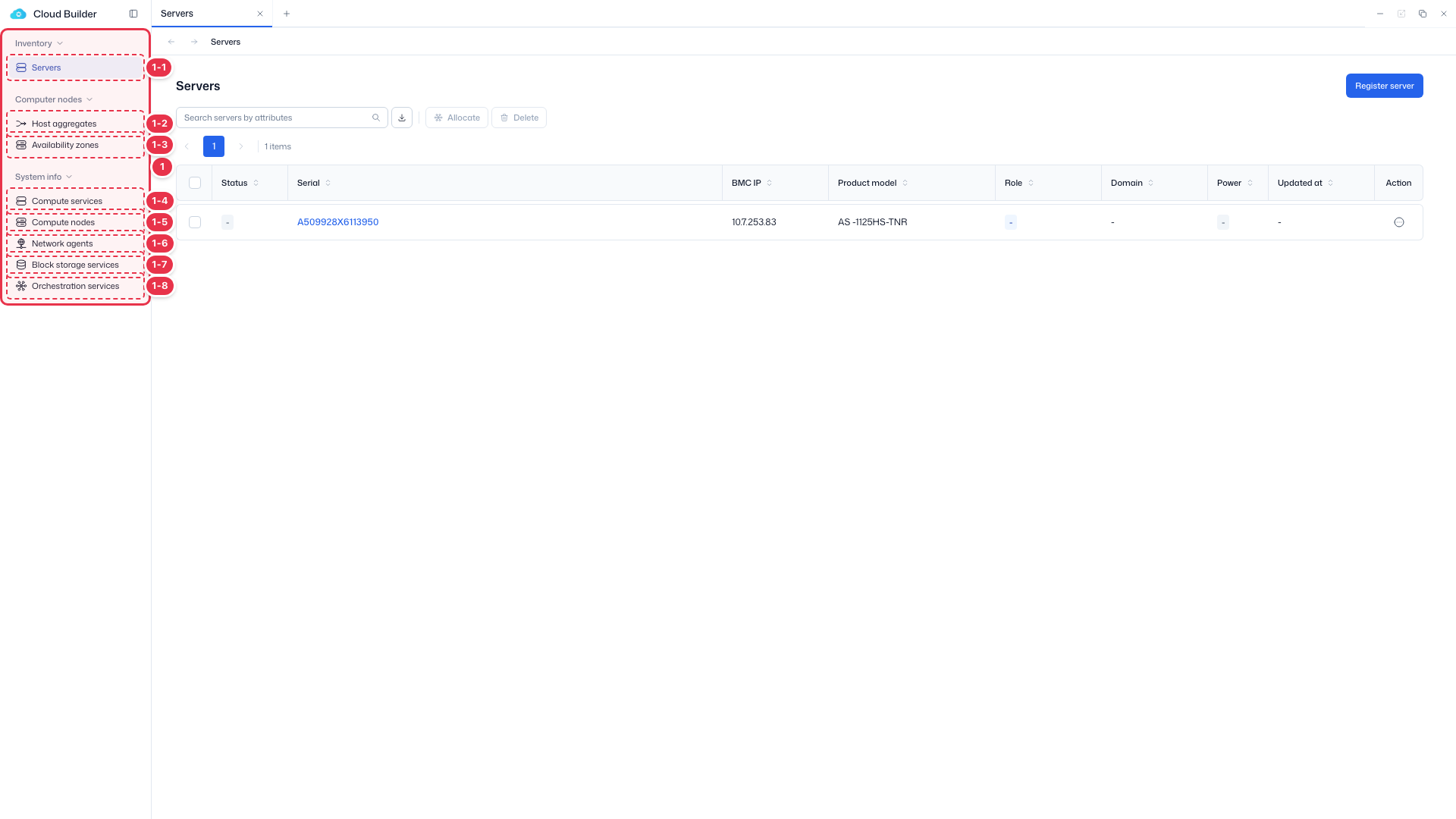
Task: Open Host aggregates page
Action: point(75,124)
